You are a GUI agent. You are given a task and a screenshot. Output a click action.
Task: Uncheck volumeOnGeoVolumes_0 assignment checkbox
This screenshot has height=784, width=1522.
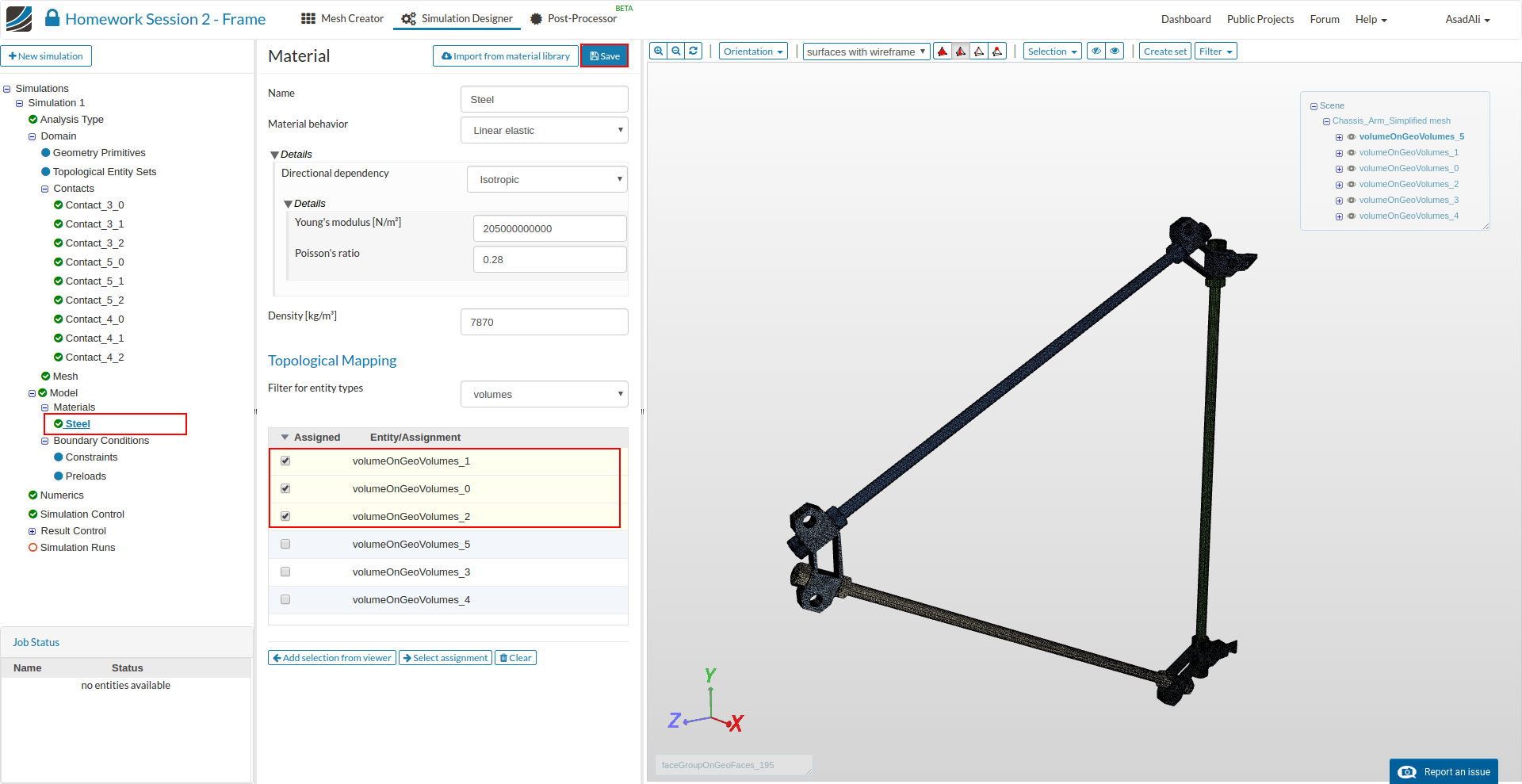(285, 489)
